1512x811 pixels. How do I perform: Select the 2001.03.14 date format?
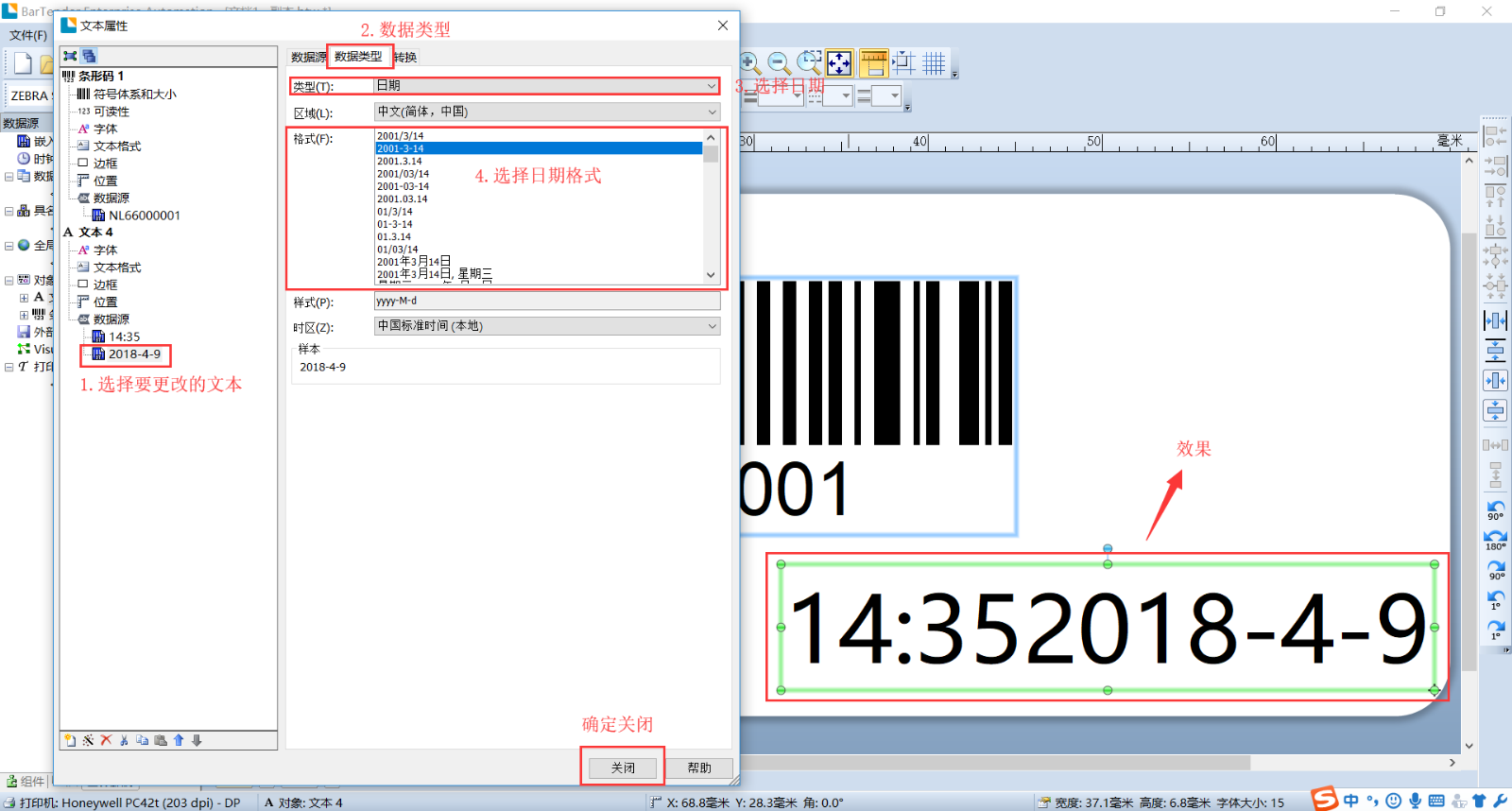click(x=403, y=199)
